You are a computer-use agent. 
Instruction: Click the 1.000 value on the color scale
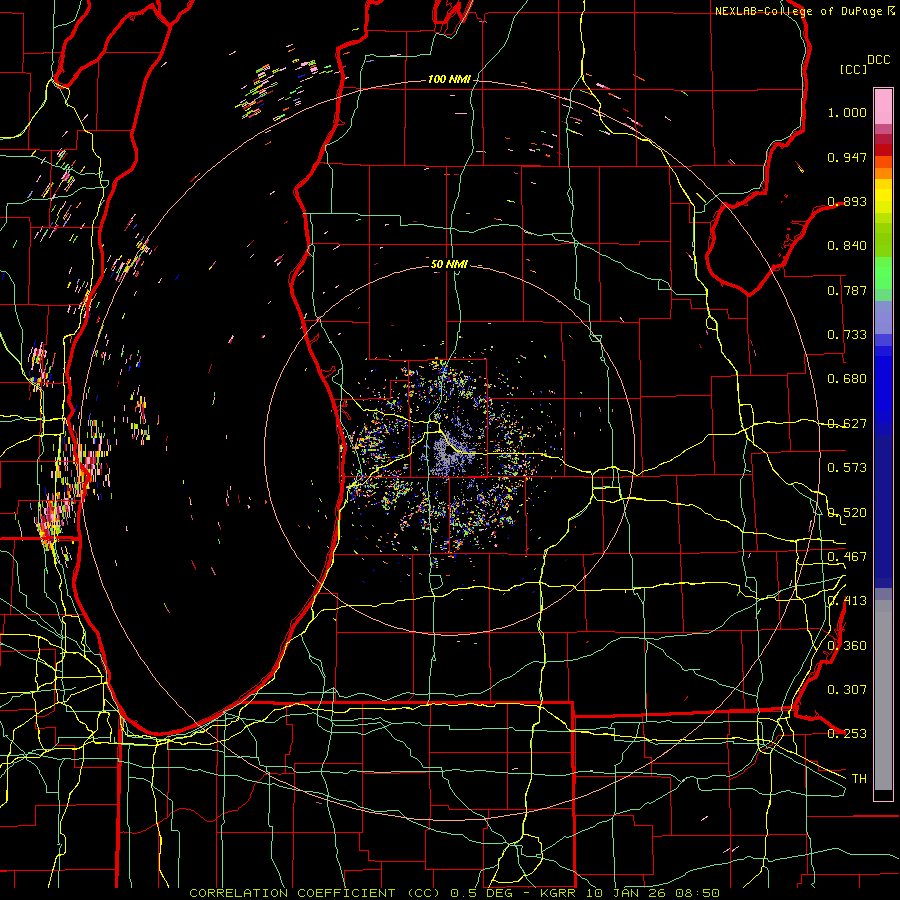tap(847, 112)
